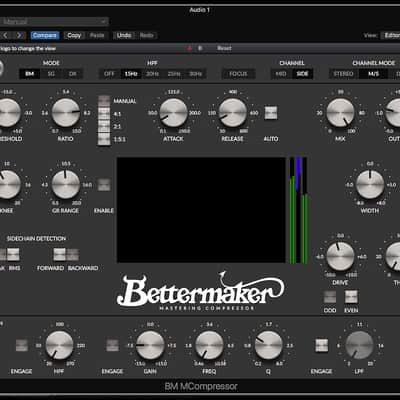Select the A state slot
Screen dimensions: 400x400
(190, 48)
